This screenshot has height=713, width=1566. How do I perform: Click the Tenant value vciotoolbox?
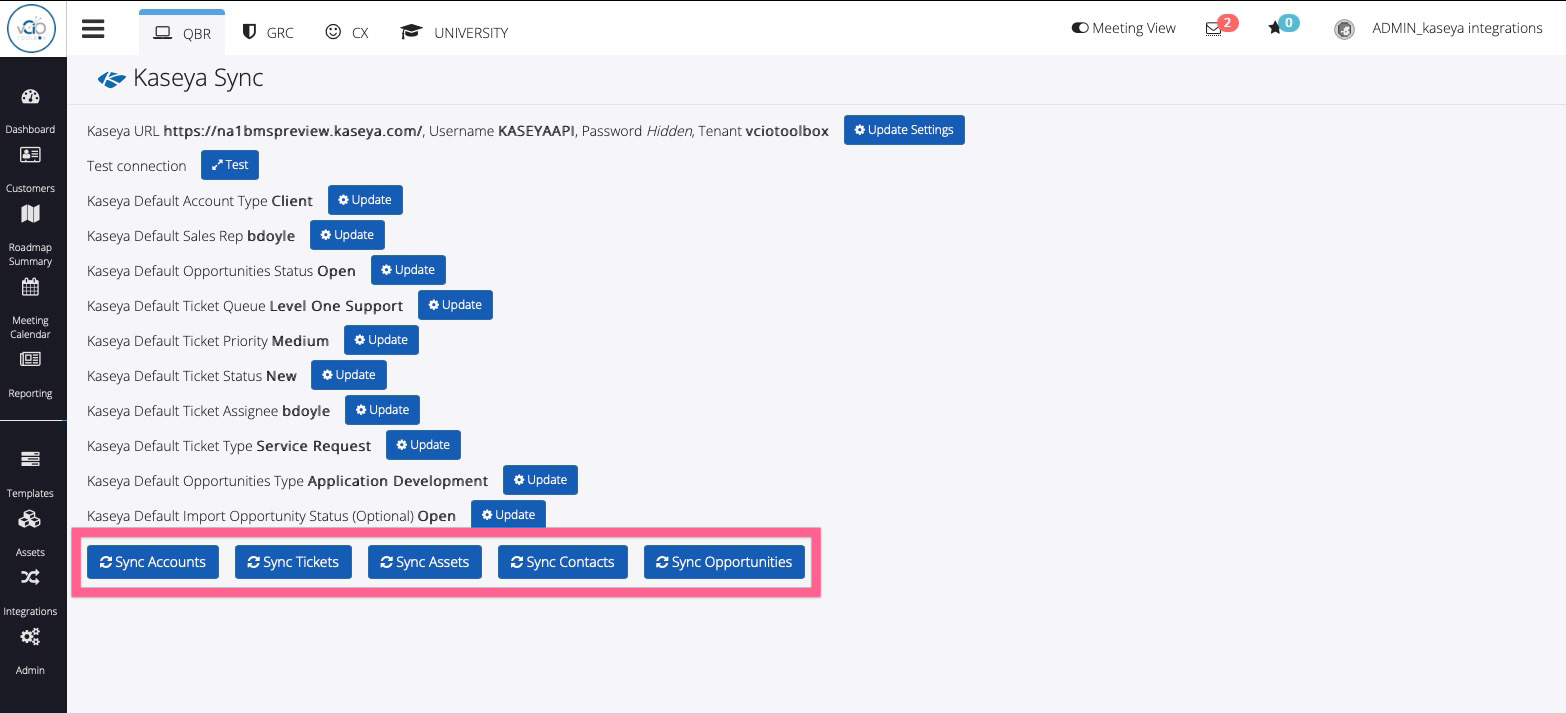pos(787,131)
